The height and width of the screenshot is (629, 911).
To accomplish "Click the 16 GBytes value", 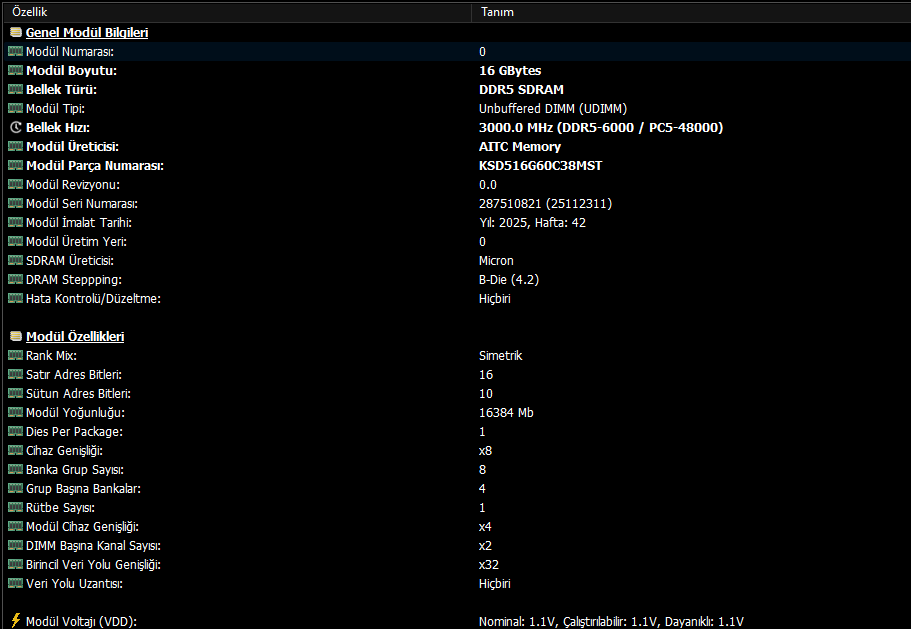I will coord(510,71).
